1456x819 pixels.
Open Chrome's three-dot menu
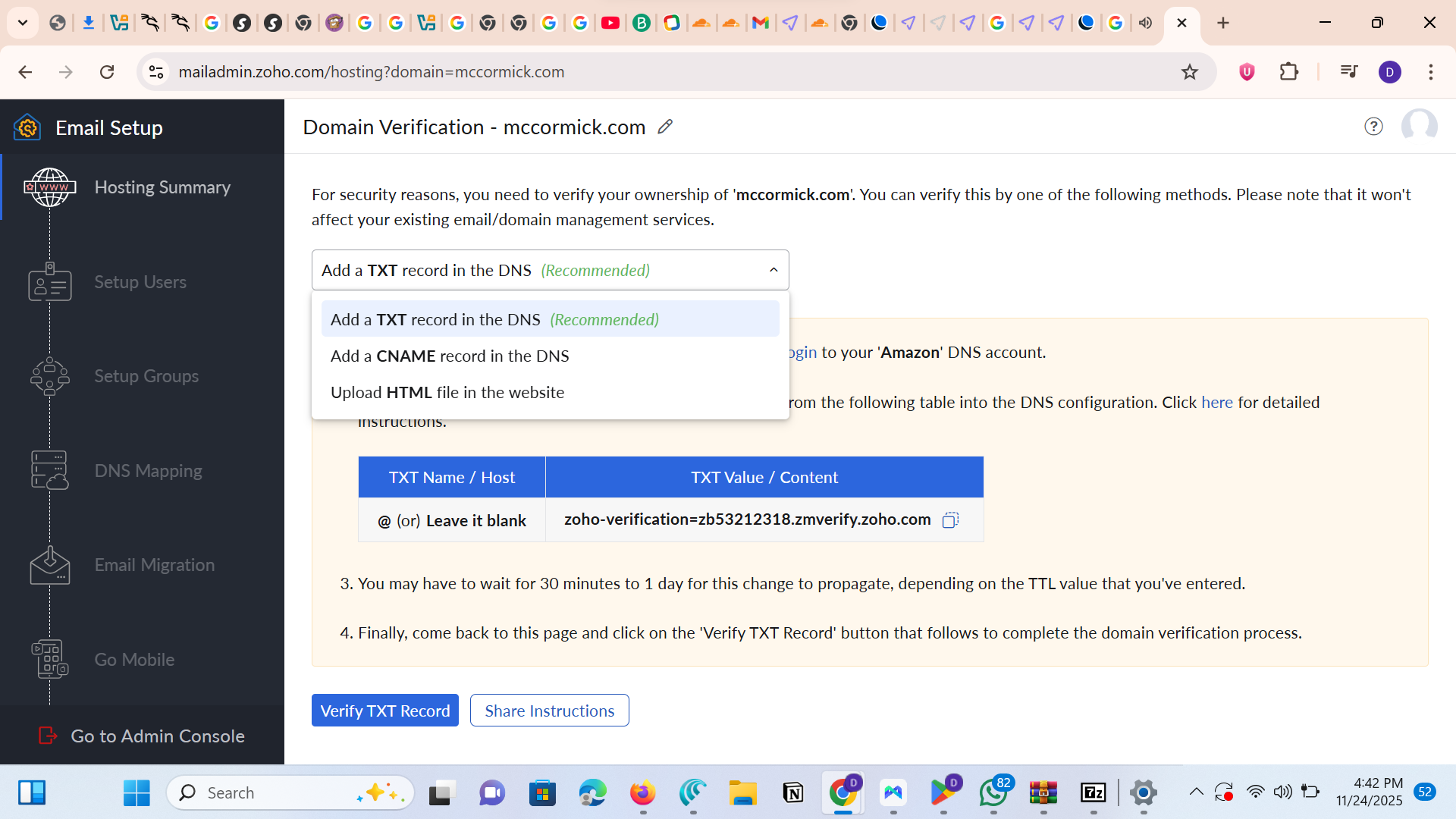coord(1431,72)
